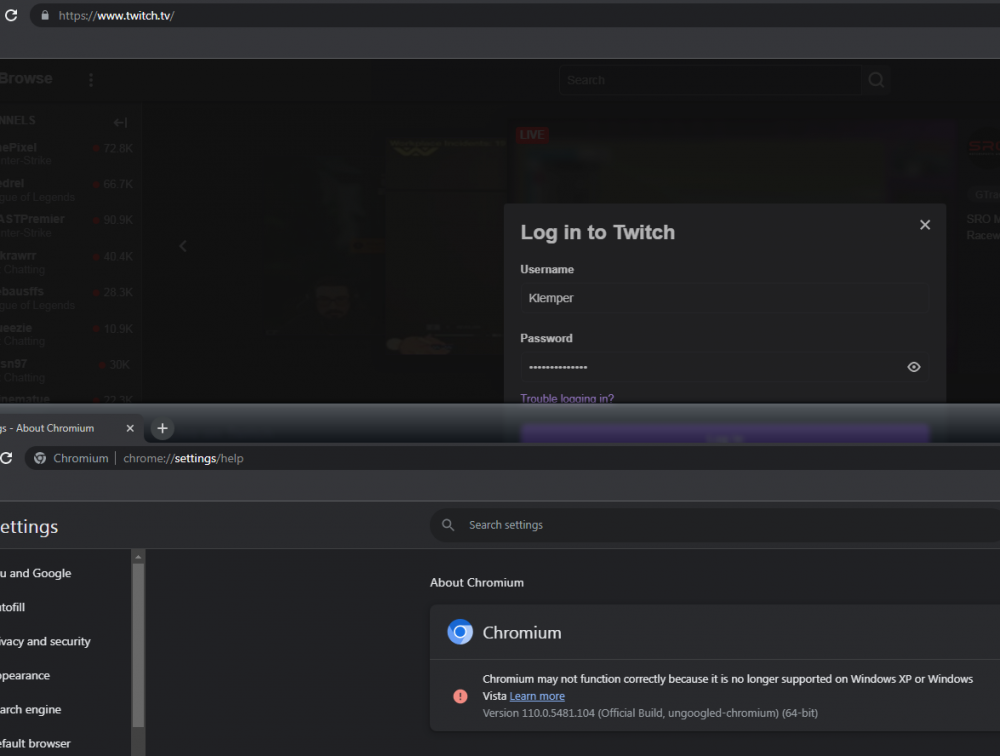Open the Trouble logging in link

click(x=567, y=399)
